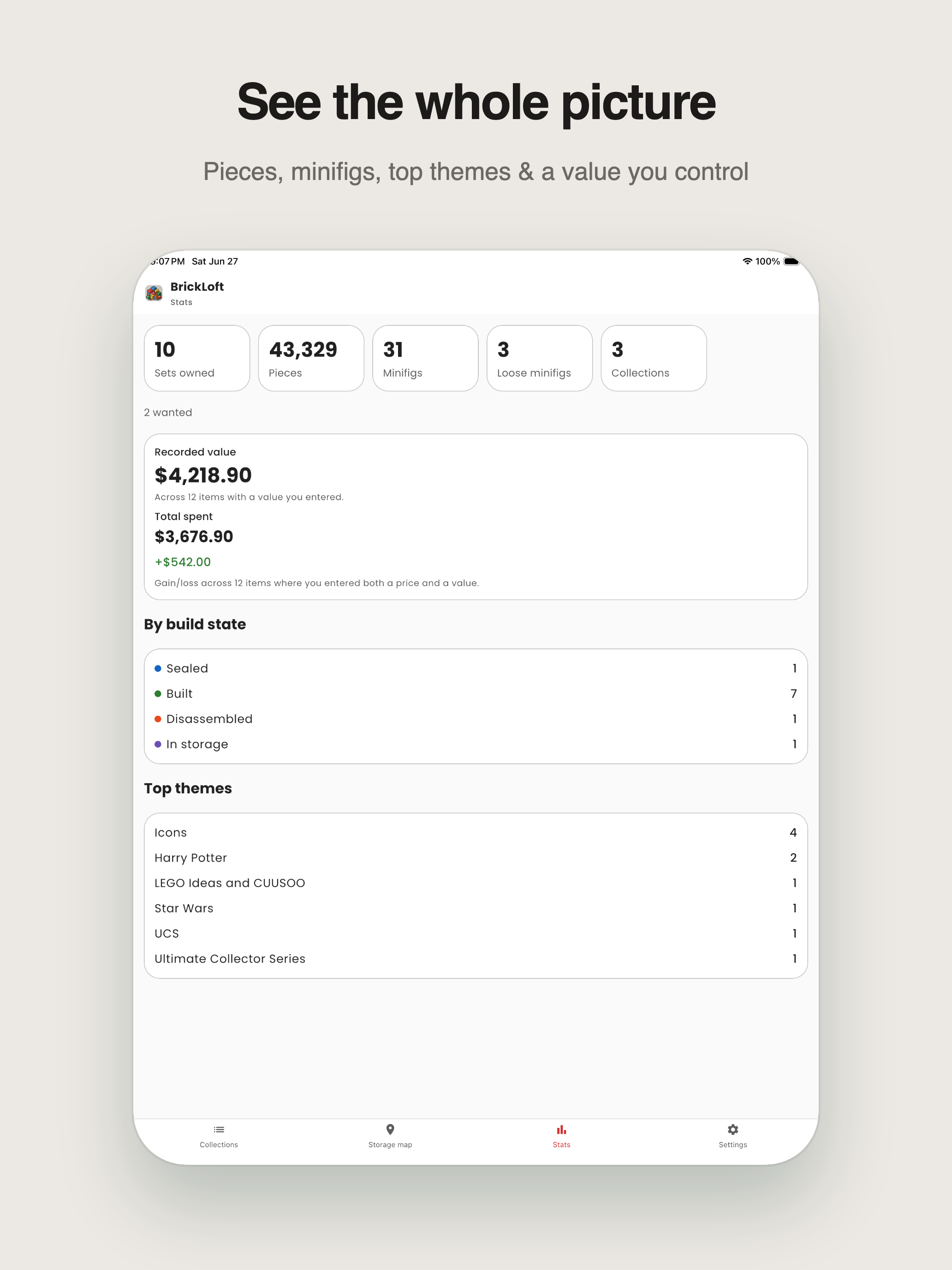Select the In storage row

[476, 744]
